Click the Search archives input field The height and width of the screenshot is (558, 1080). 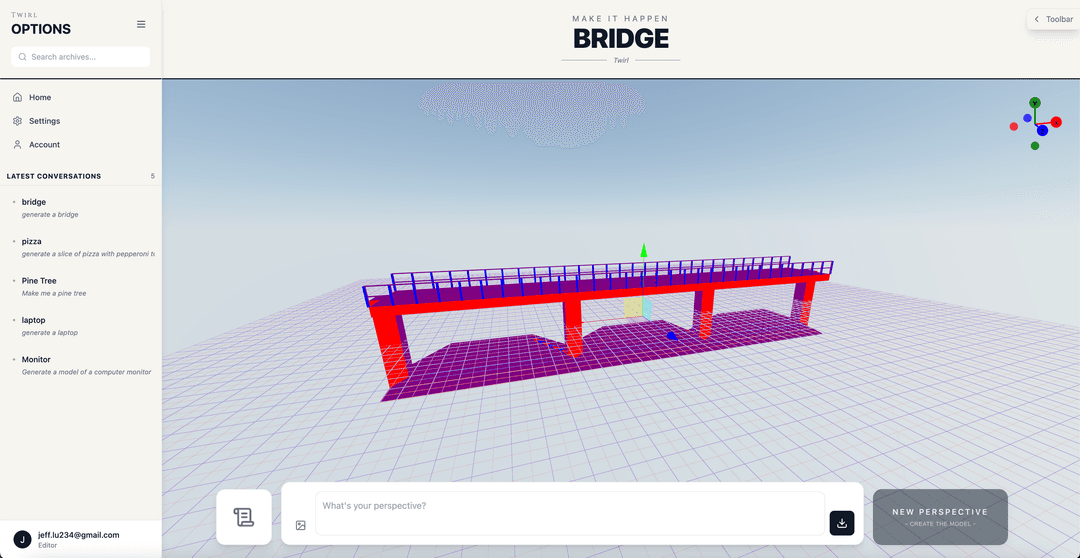[81, 57]
